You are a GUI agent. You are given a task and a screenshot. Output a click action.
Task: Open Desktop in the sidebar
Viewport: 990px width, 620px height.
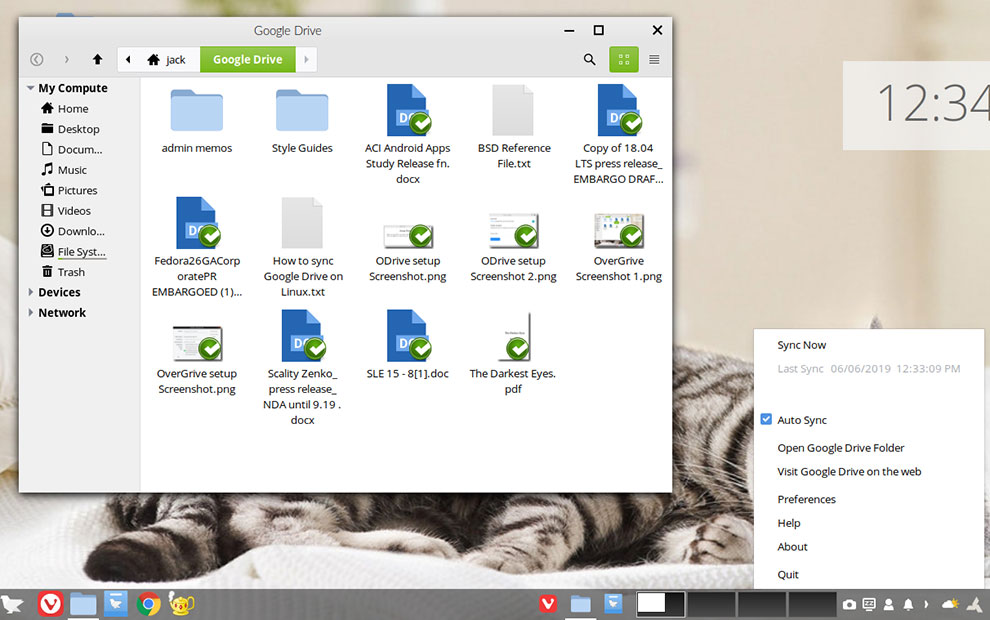(x=70, y=129)
